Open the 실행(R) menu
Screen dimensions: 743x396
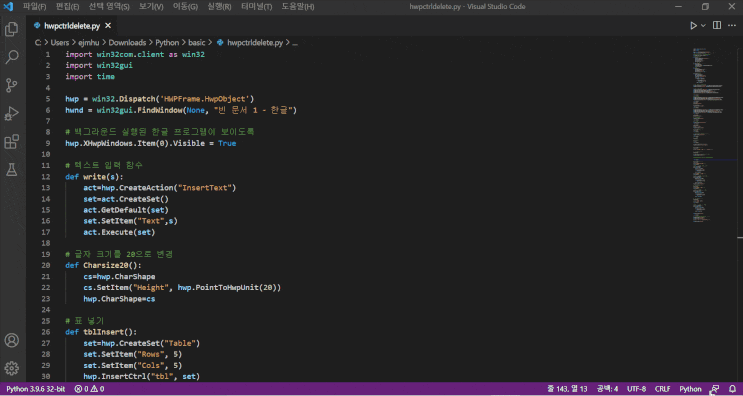pyautogui.click(x=219, y=7)
